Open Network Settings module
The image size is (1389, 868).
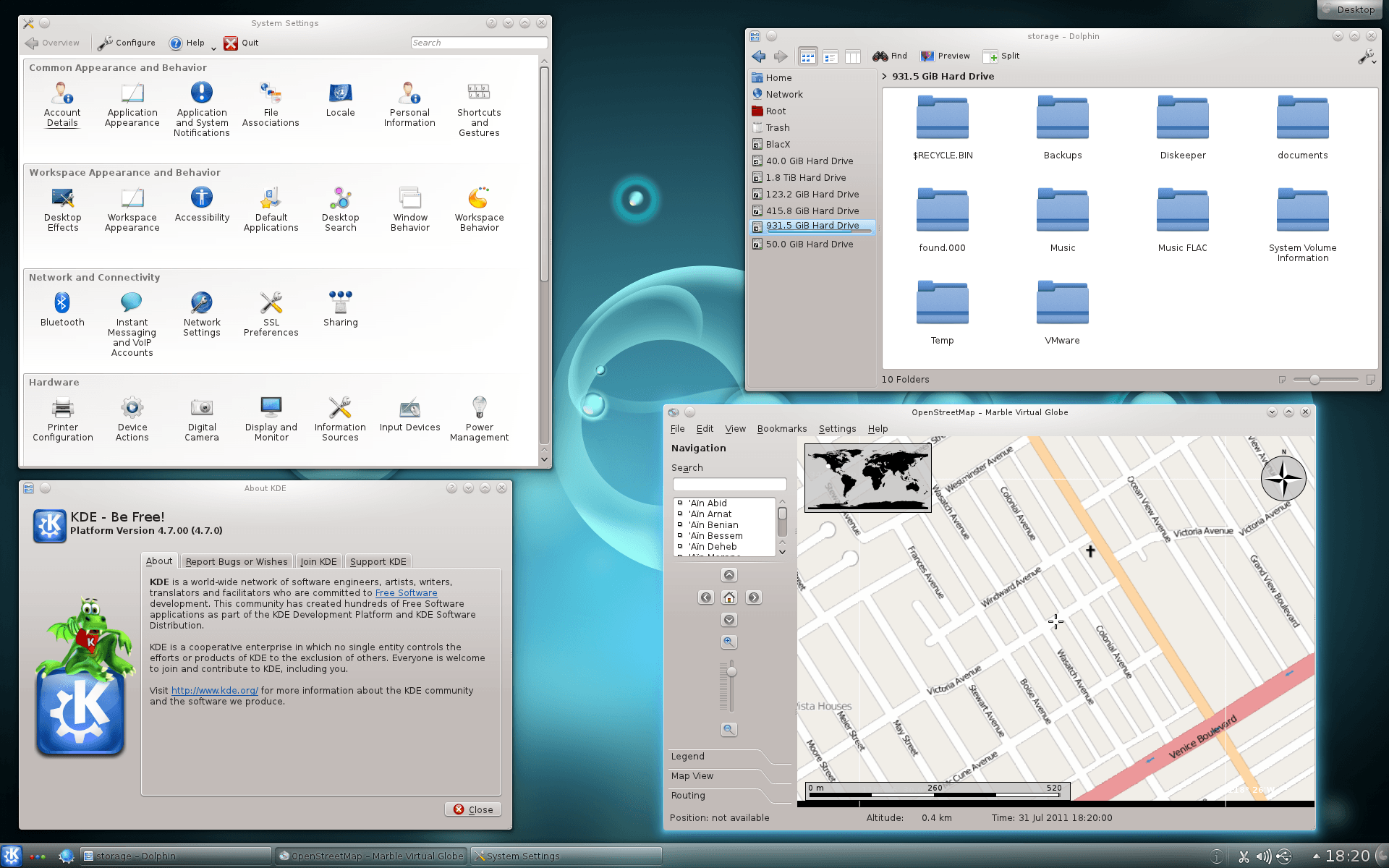tap(202, 314)
